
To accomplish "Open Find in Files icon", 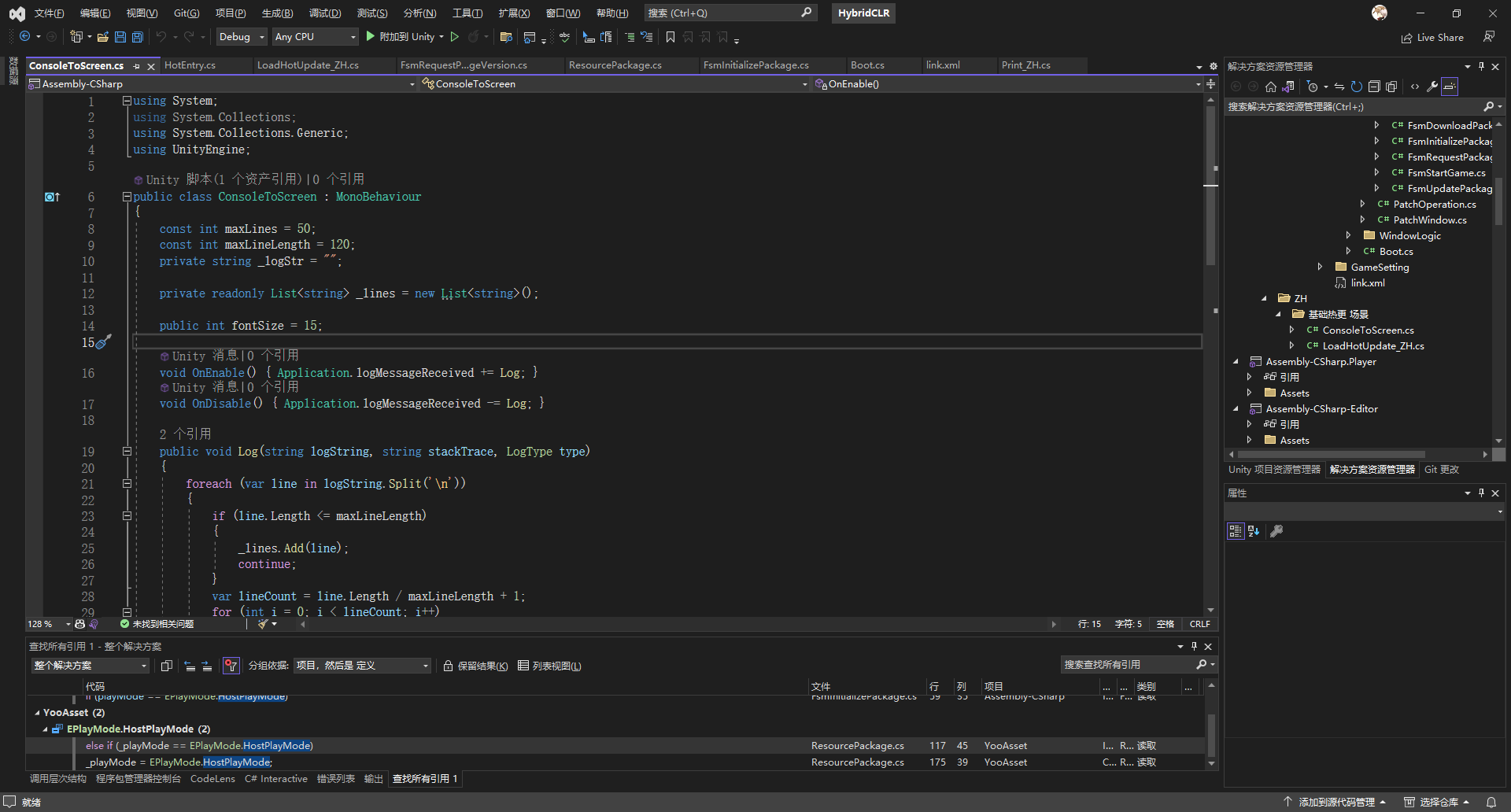I will coord(506,37).
